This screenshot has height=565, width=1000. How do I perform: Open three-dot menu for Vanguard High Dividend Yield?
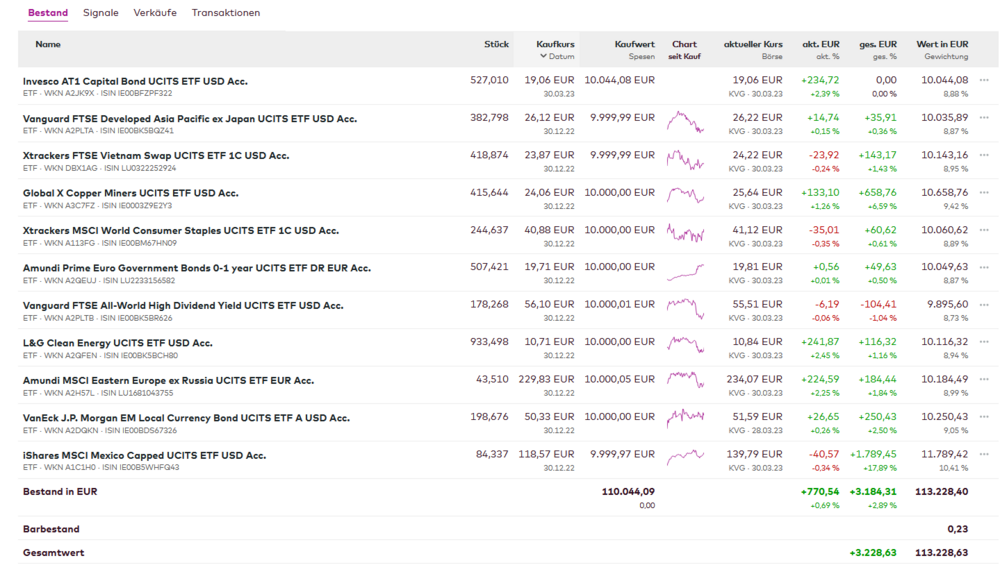984,305
